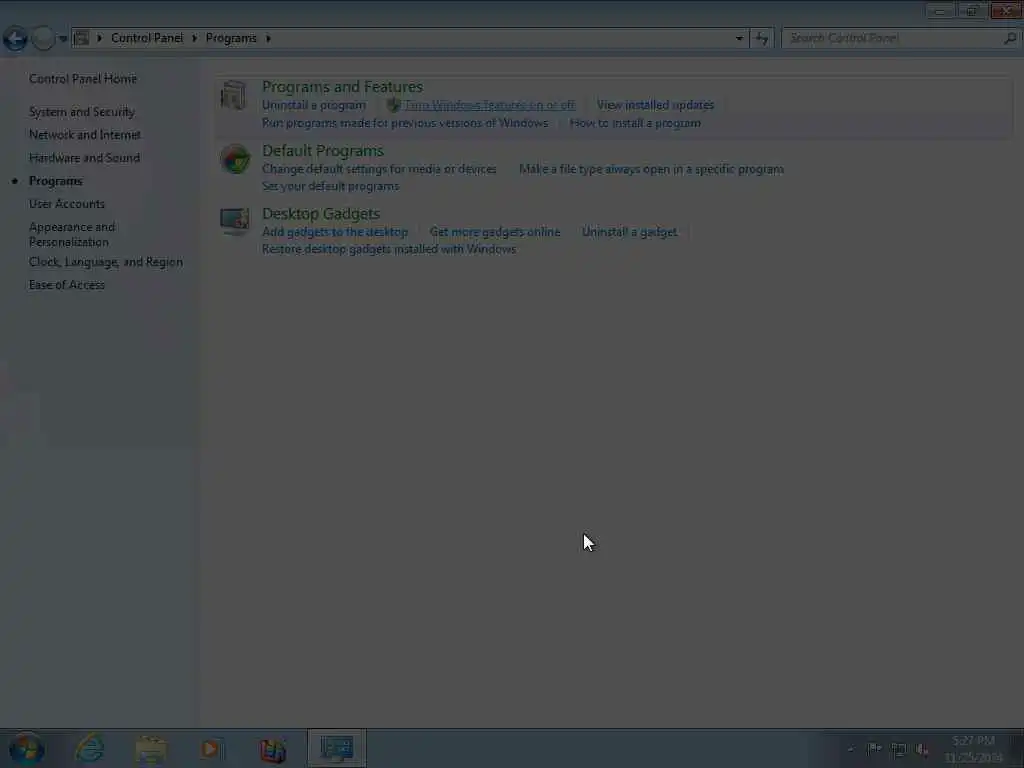The width and height of the screenshot is (1024, 768).
Task: Select Programs in the sidebar
Action: pyautogui.click(x=56, y=181)
